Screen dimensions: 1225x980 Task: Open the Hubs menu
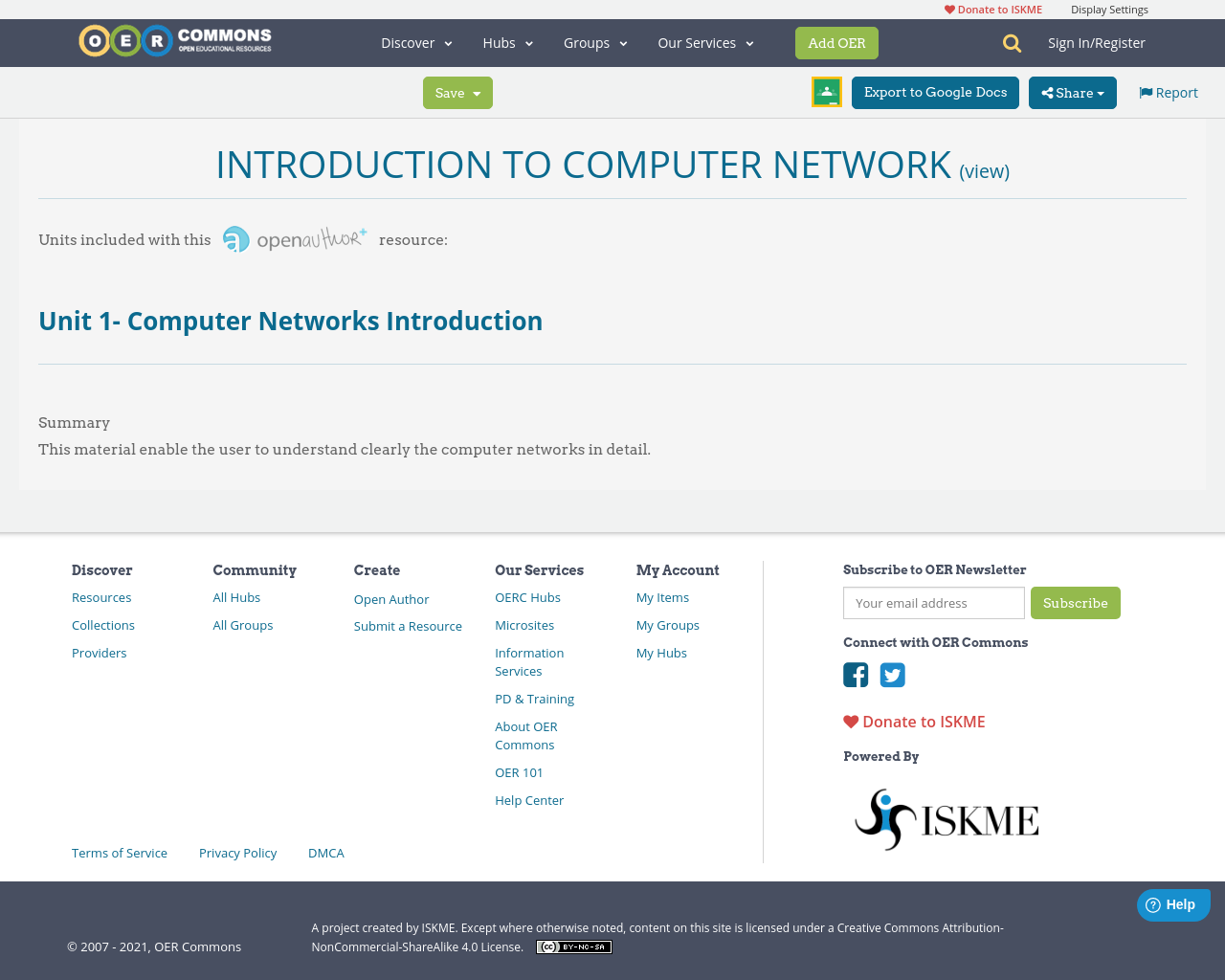coord(507,42)
